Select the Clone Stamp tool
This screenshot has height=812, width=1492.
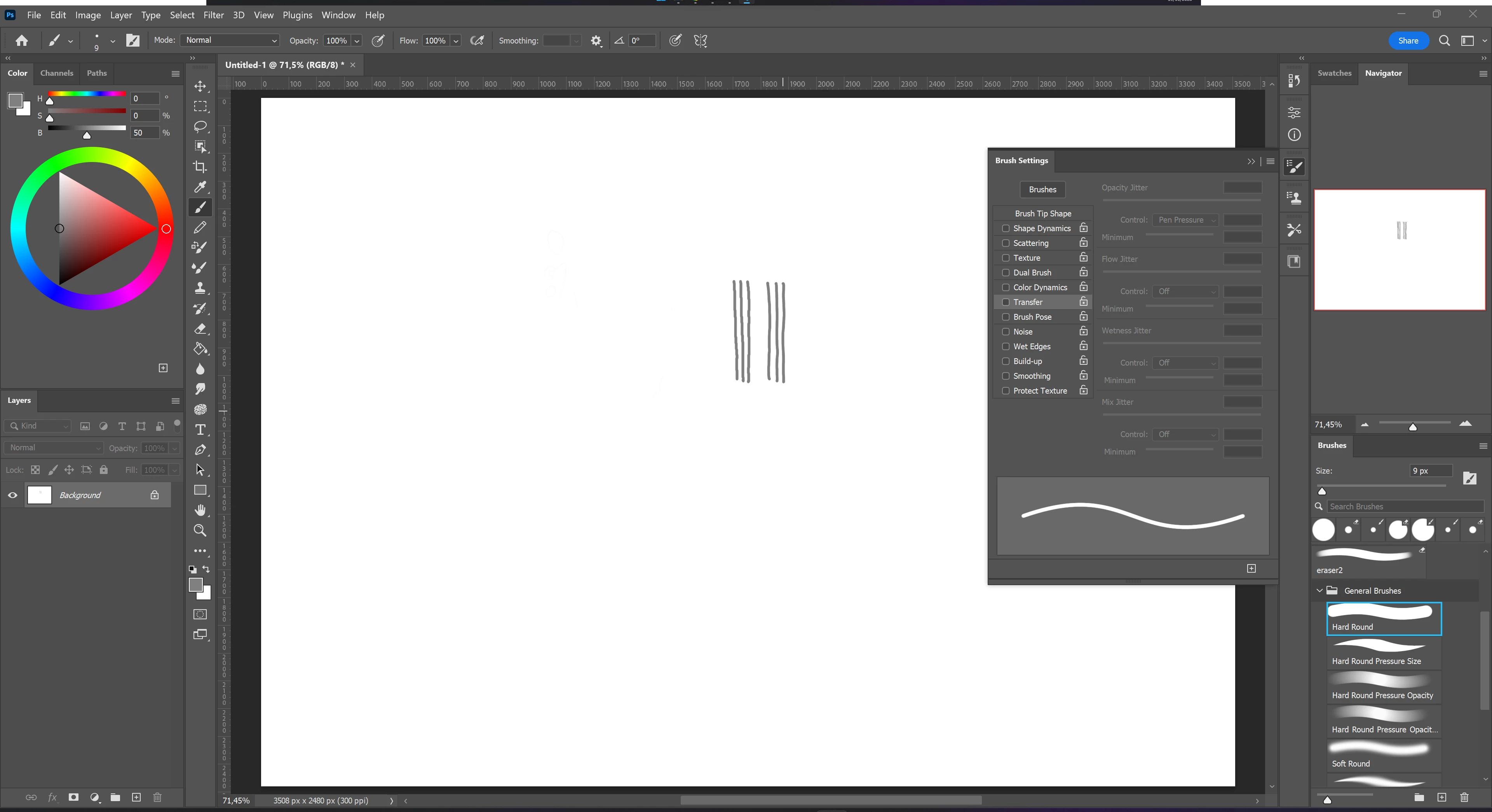pos(200,288)
